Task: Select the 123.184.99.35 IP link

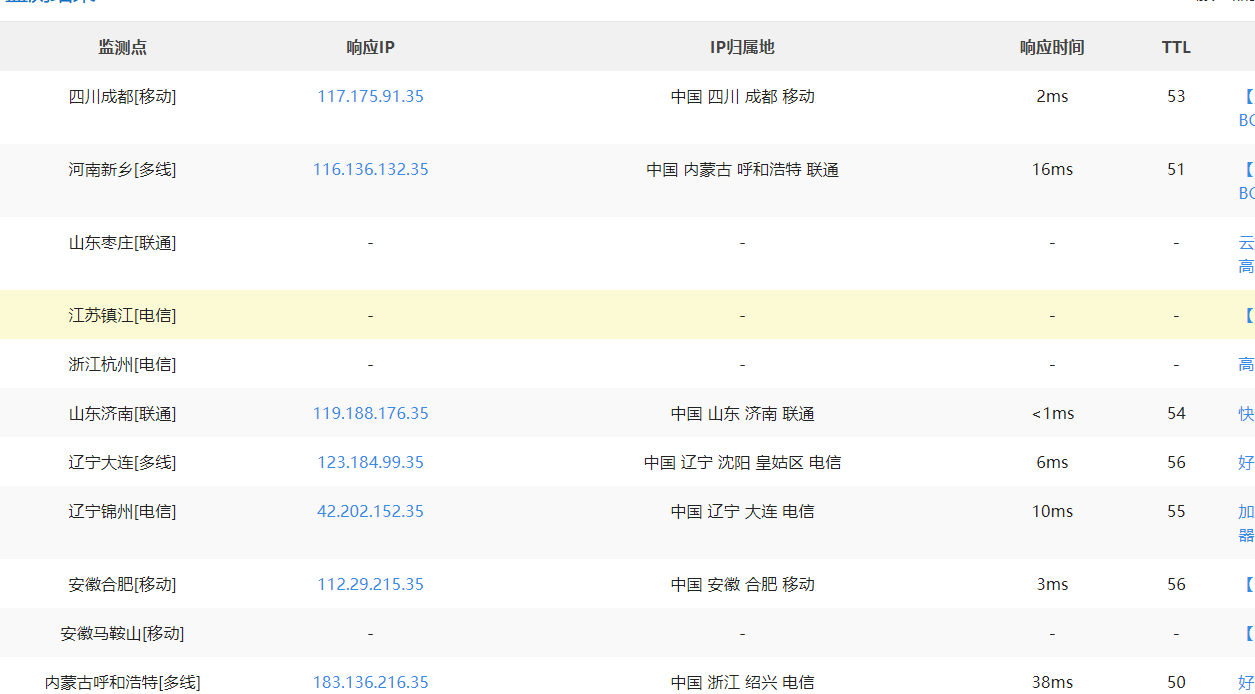Action: click(370, 462)
